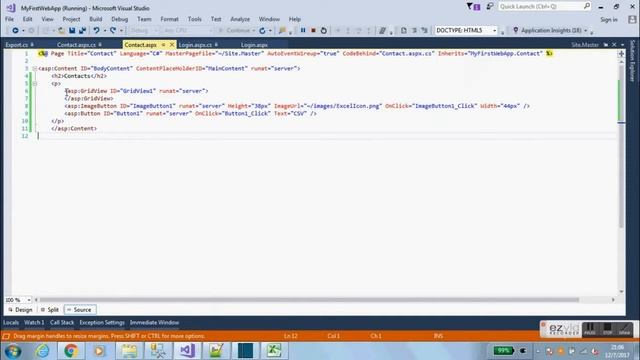Image resolution: width=640 pixels, height=360 pixels.
Task: Open the Exception Settings tab
Action: coord(102,322)
